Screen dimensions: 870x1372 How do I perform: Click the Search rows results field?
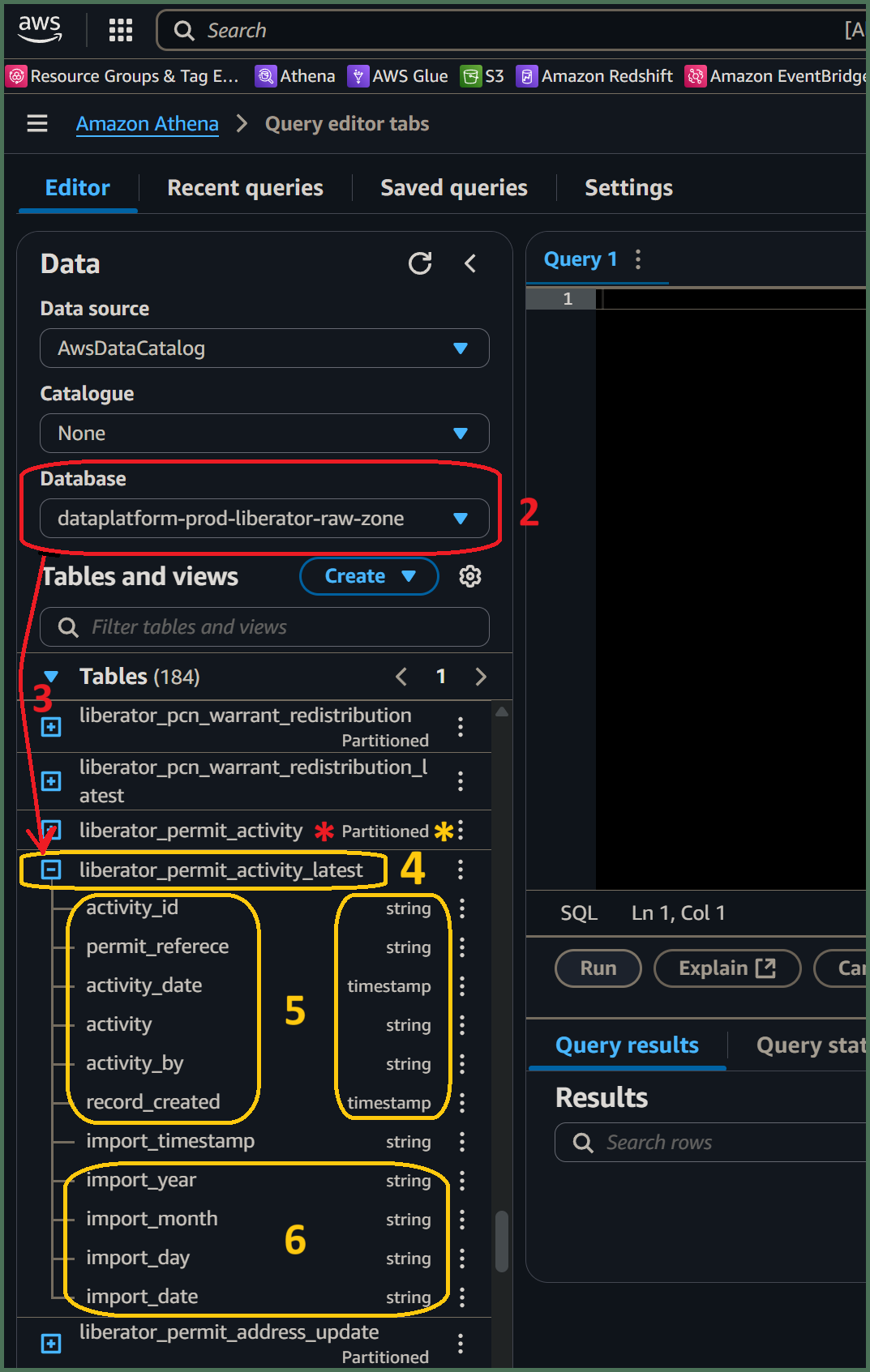tap(711, 1143)
